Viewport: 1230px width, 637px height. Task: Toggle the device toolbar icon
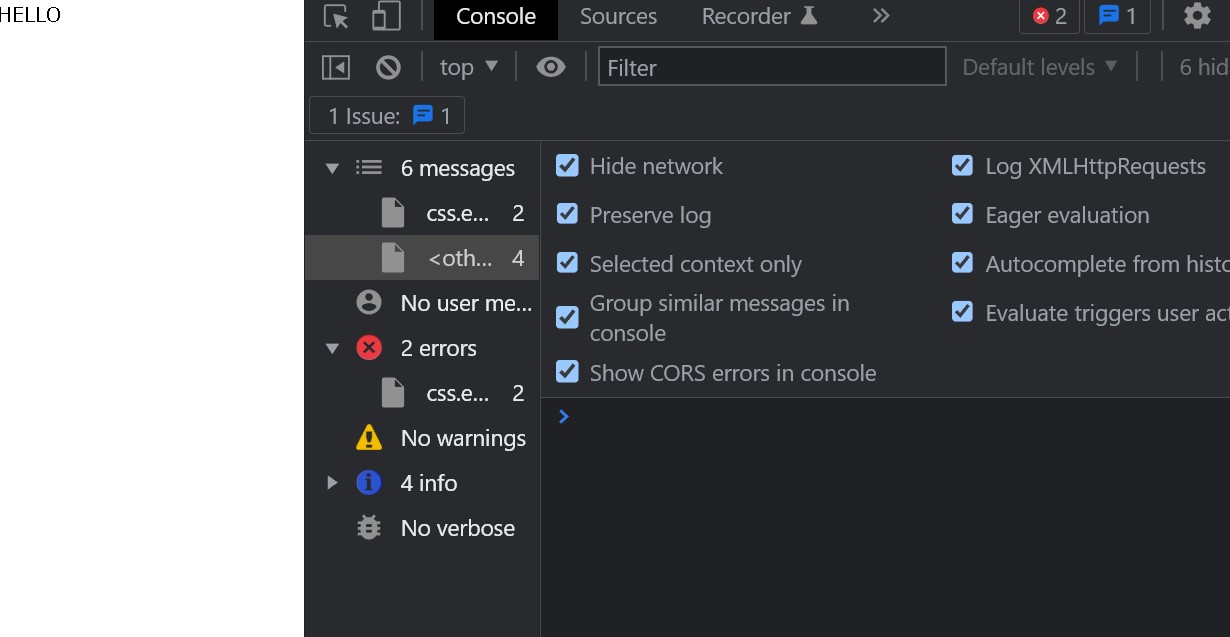click(386, 17)
